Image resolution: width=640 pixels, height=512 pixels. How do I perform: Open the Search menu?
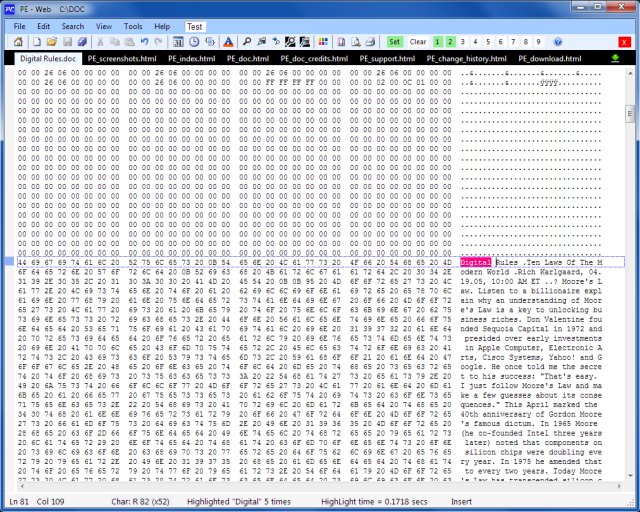(73, 27)
